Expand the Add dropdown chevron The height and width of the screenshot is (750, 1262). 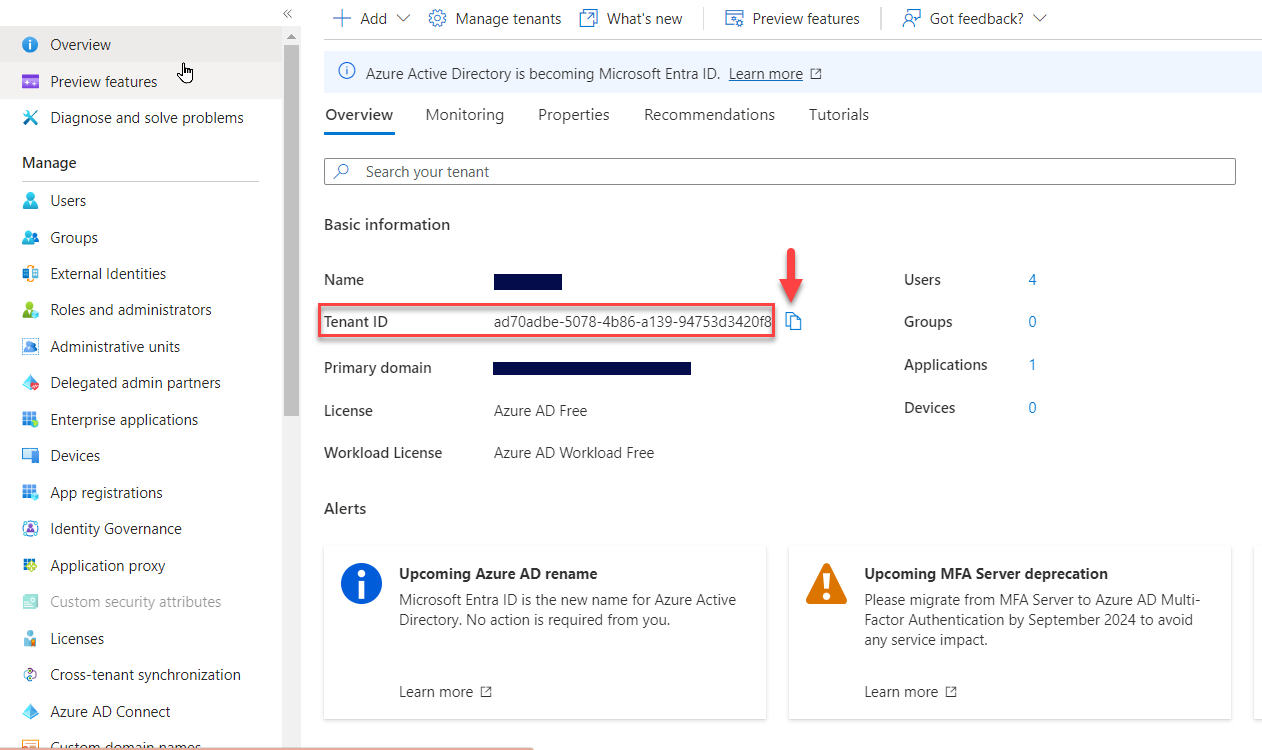pyautogui.click(x=404, y=18)
